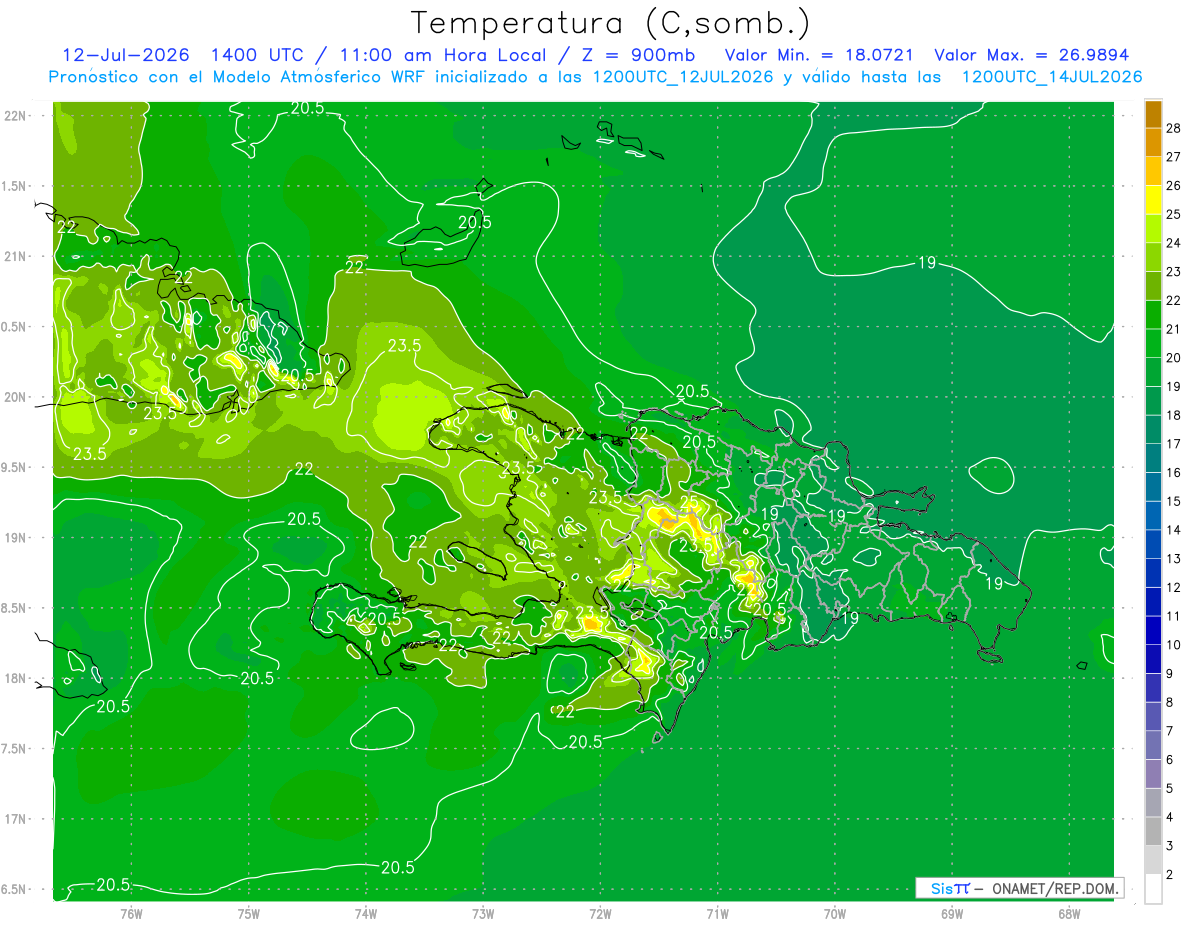Screen dimensions: 1200x927
Task: Click the 20.5 contour label at bottom left
Action: (113, 885)
